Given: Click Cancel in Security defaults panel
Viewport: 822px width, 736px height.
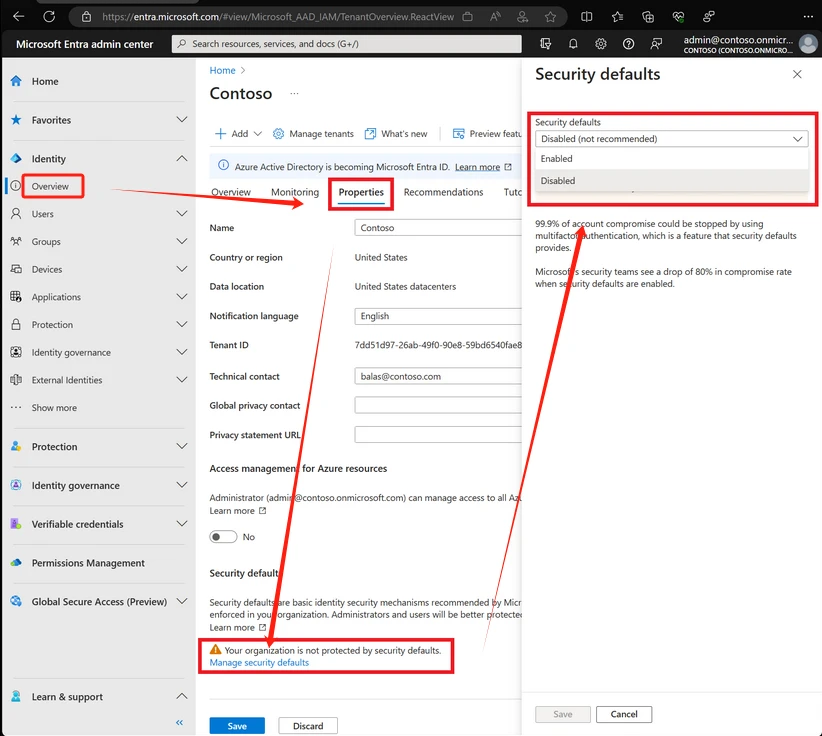Looking at the screenshot, I should point(624,714).
